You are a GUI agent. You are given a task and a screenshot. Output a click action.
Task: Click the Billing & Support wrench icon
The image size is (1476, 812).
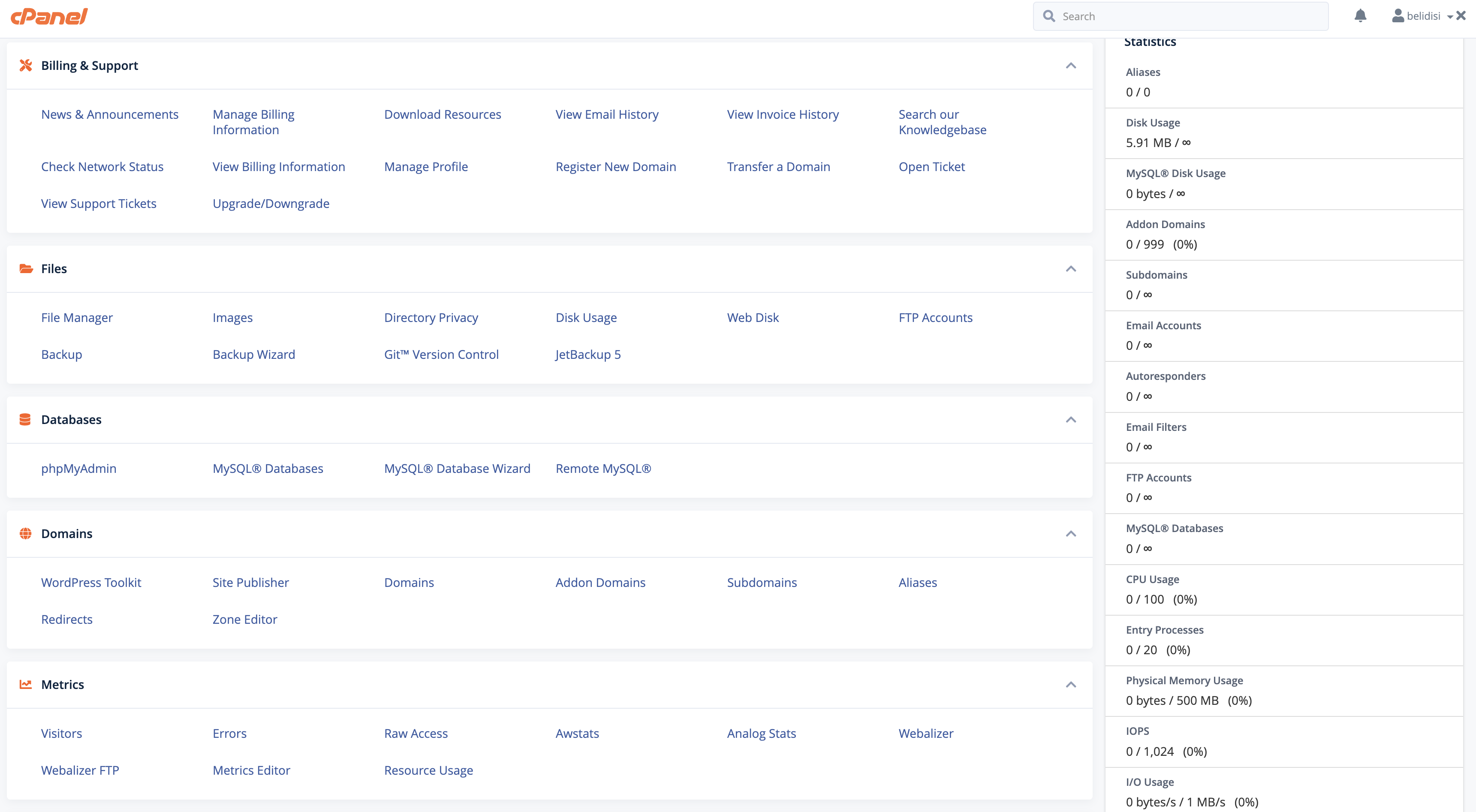[26, 65]
